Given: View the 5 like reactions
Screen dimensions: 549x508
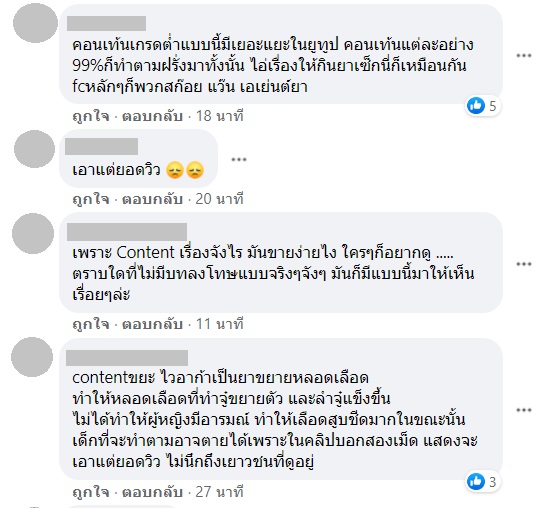Looking at the screenshot, I should tap(482, 106).
